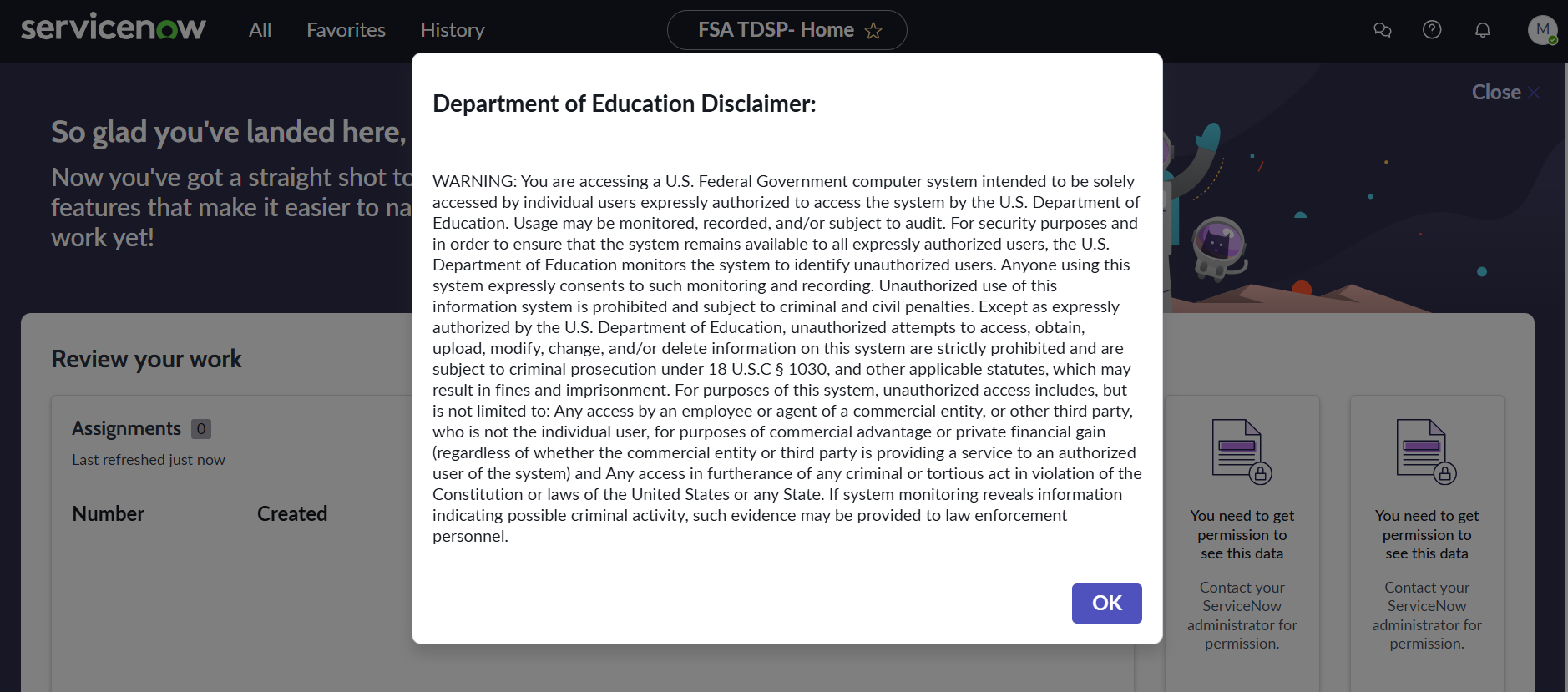Open the help question mark icon
This screenshot has width=1568, height=692.
(1432, 30)
